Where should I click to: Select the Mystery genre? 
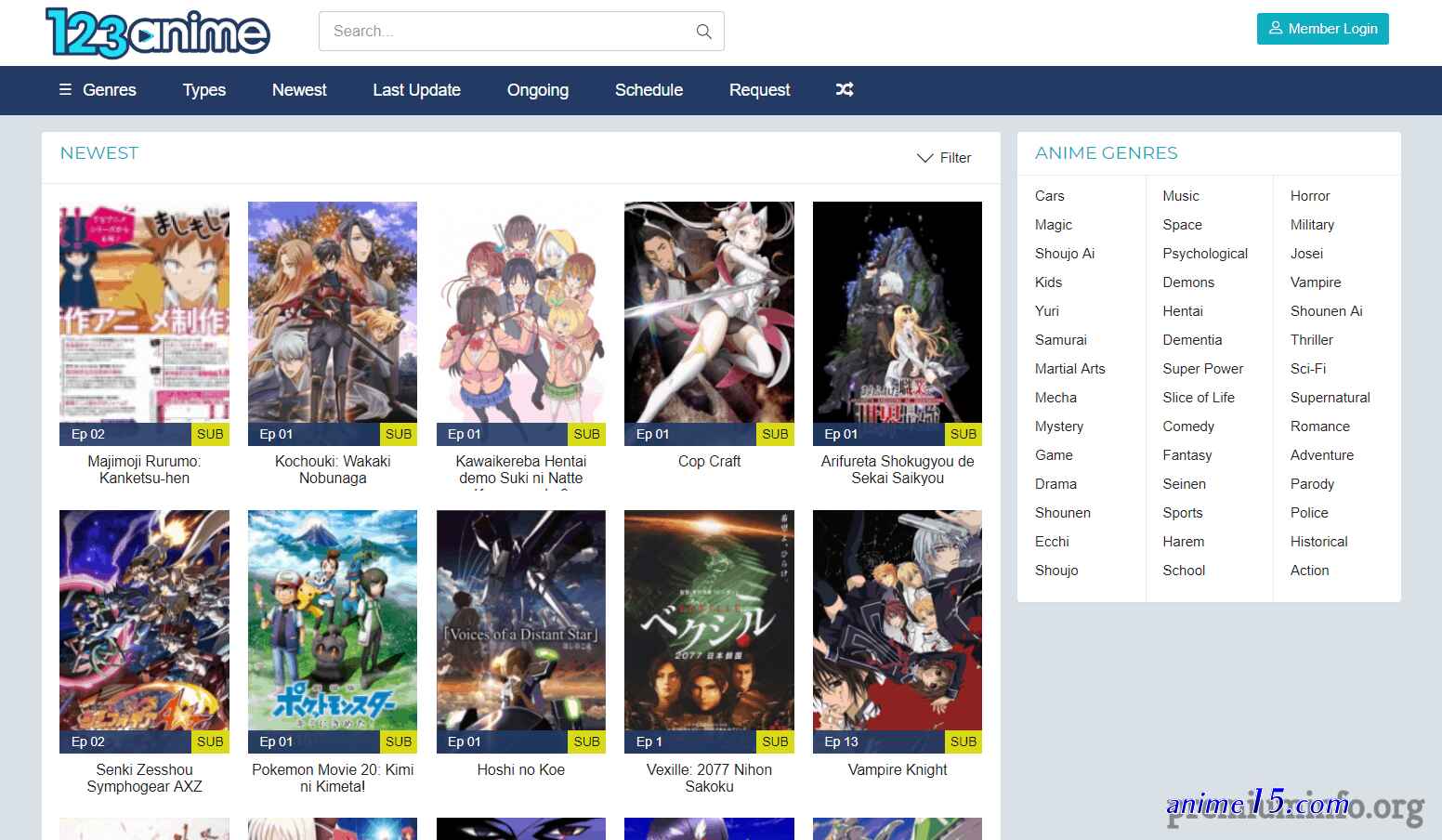(1059, 427)
